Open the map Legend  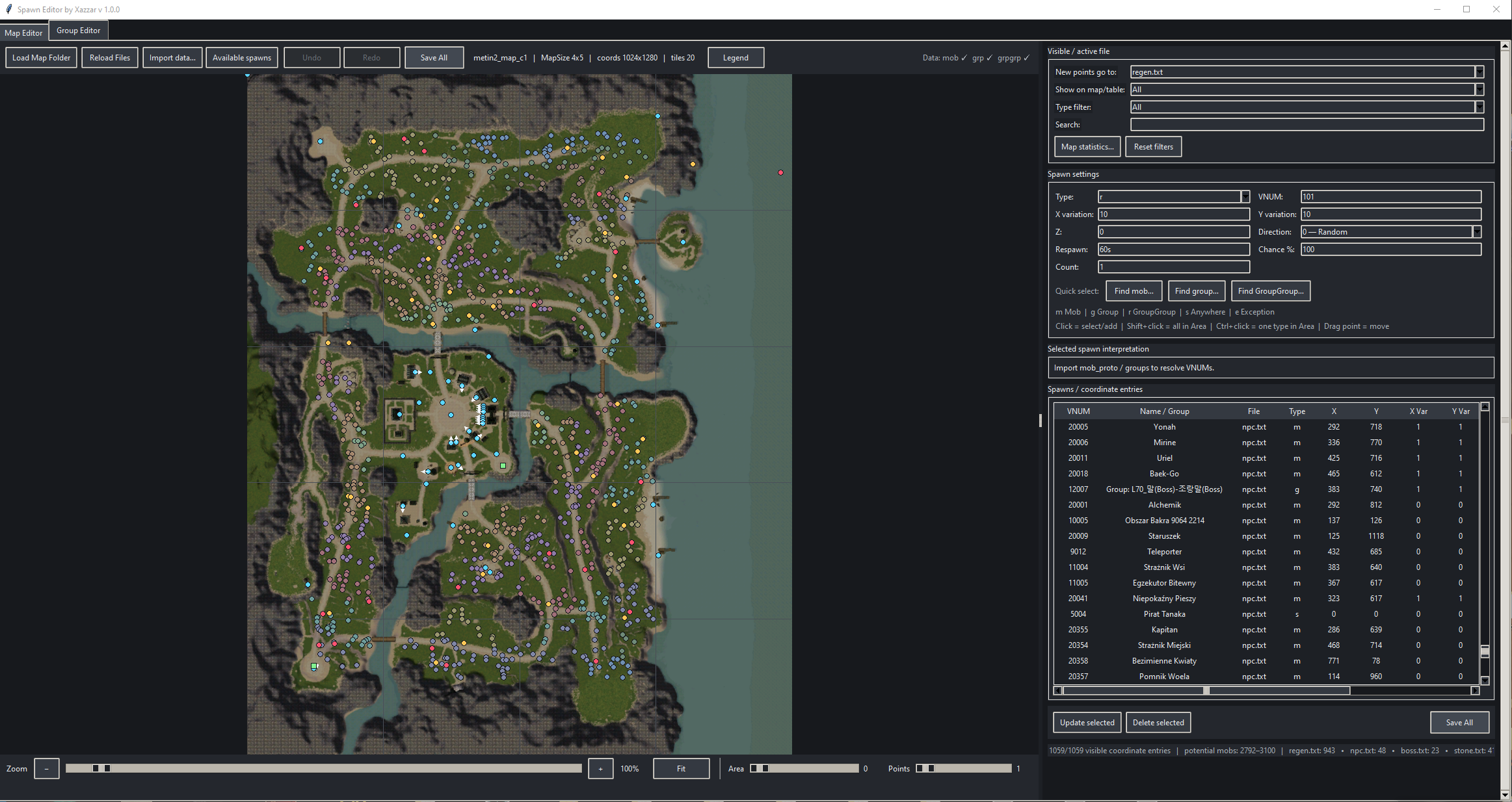click(736, 58)
